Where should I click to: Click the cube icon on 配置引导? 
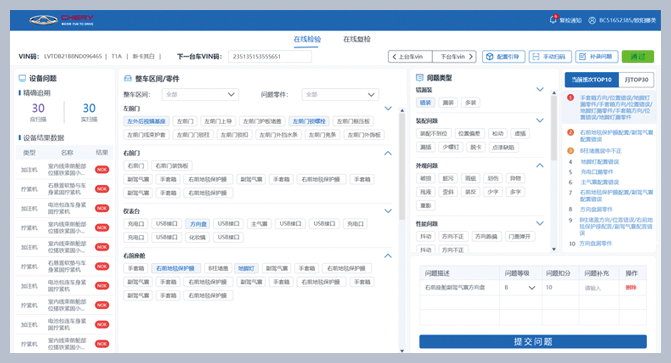490,57
